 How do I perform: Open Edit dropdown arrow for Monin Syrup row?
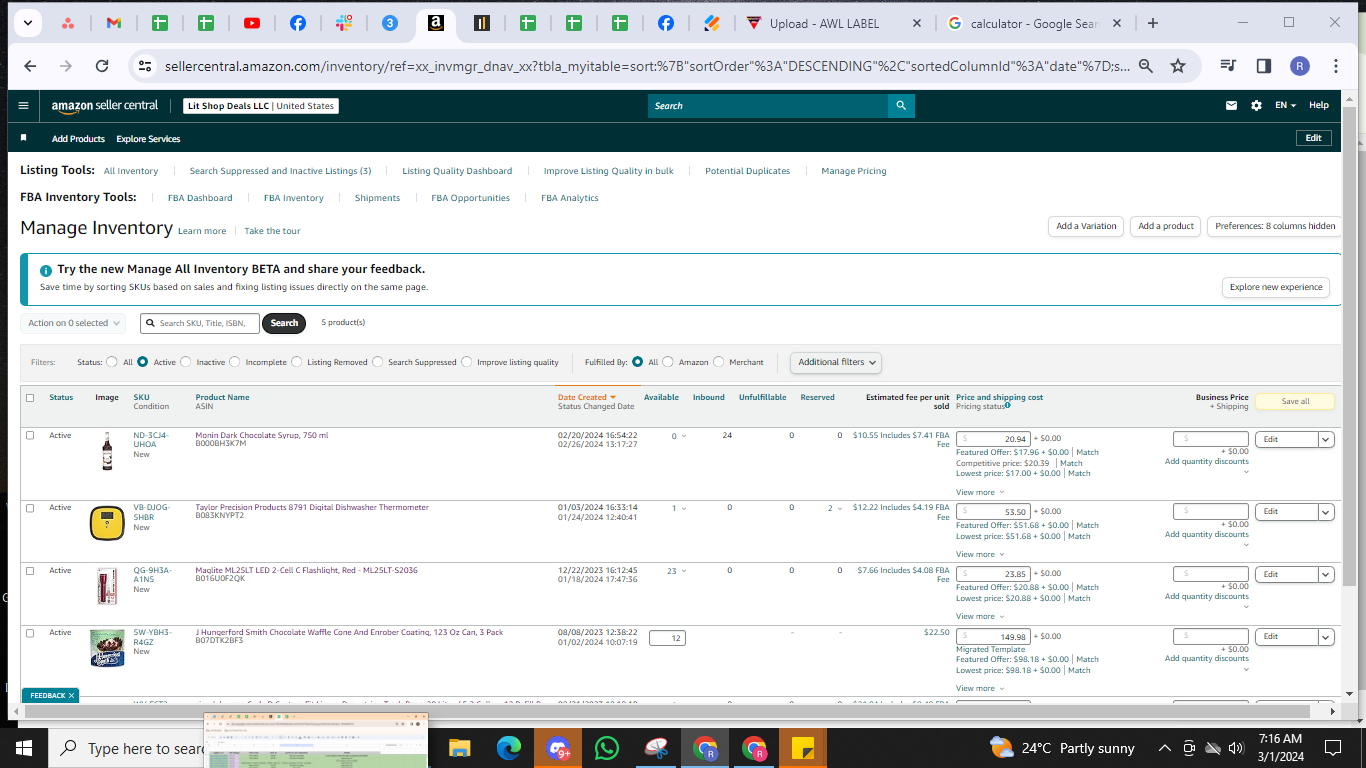click(x=1326, y=439)
